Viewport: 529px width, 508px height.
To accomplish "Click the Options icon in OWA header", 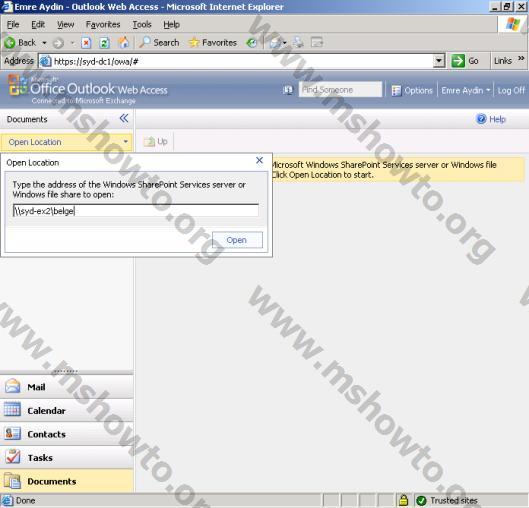I will [x=396, y=90].
